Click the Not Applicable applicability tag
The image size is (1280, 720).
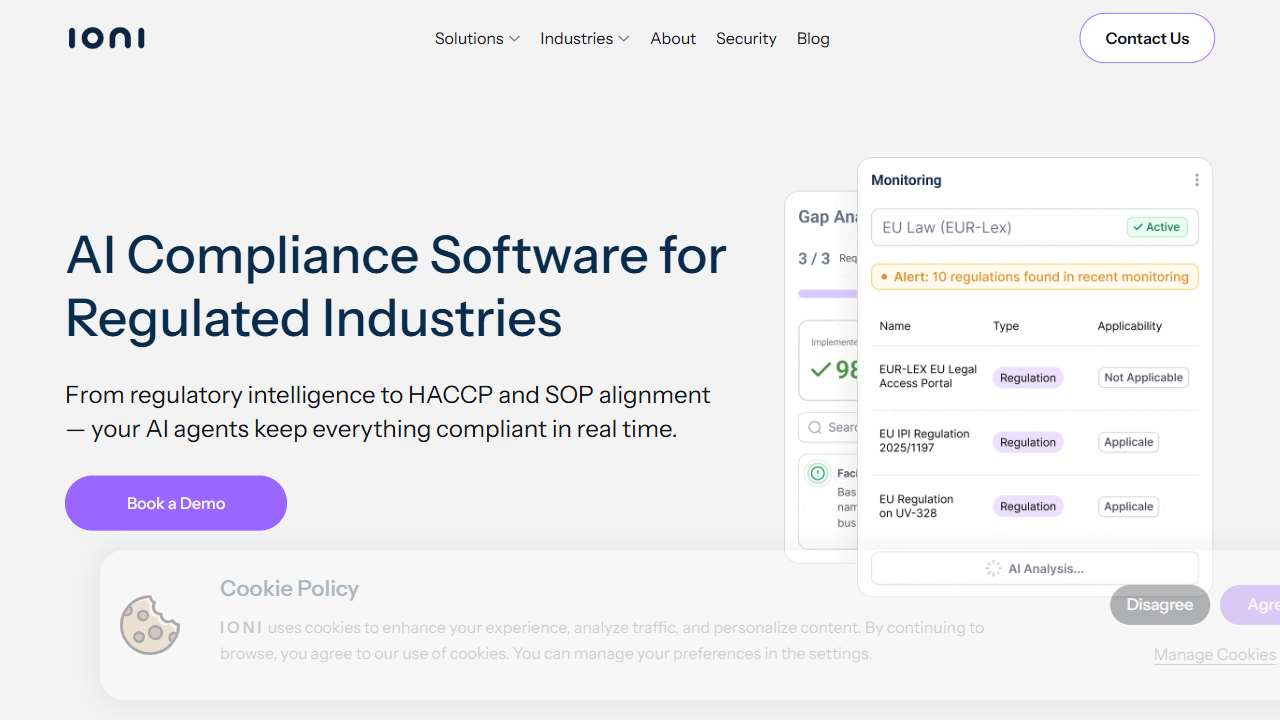pos(1143,378)
